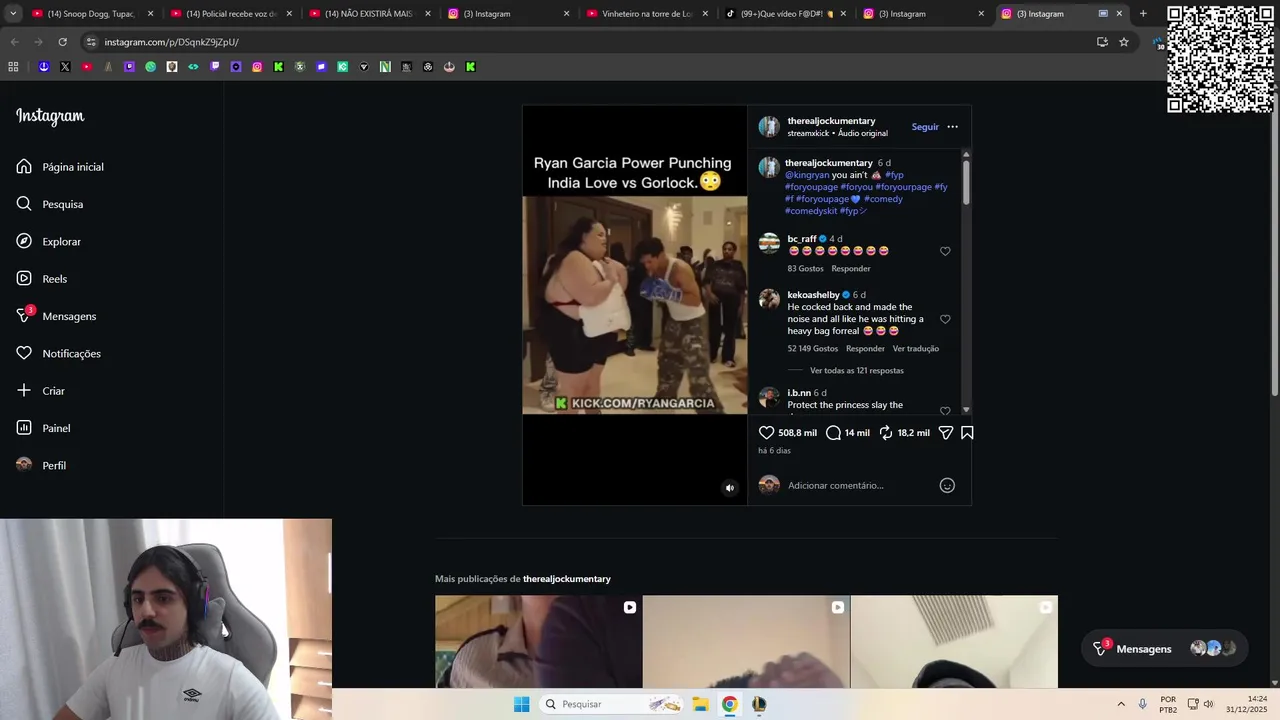Click install app icon in address bar
The width and height of the screenshot is (1280, 720).
pyautogui.click(x=1102, y=42)
